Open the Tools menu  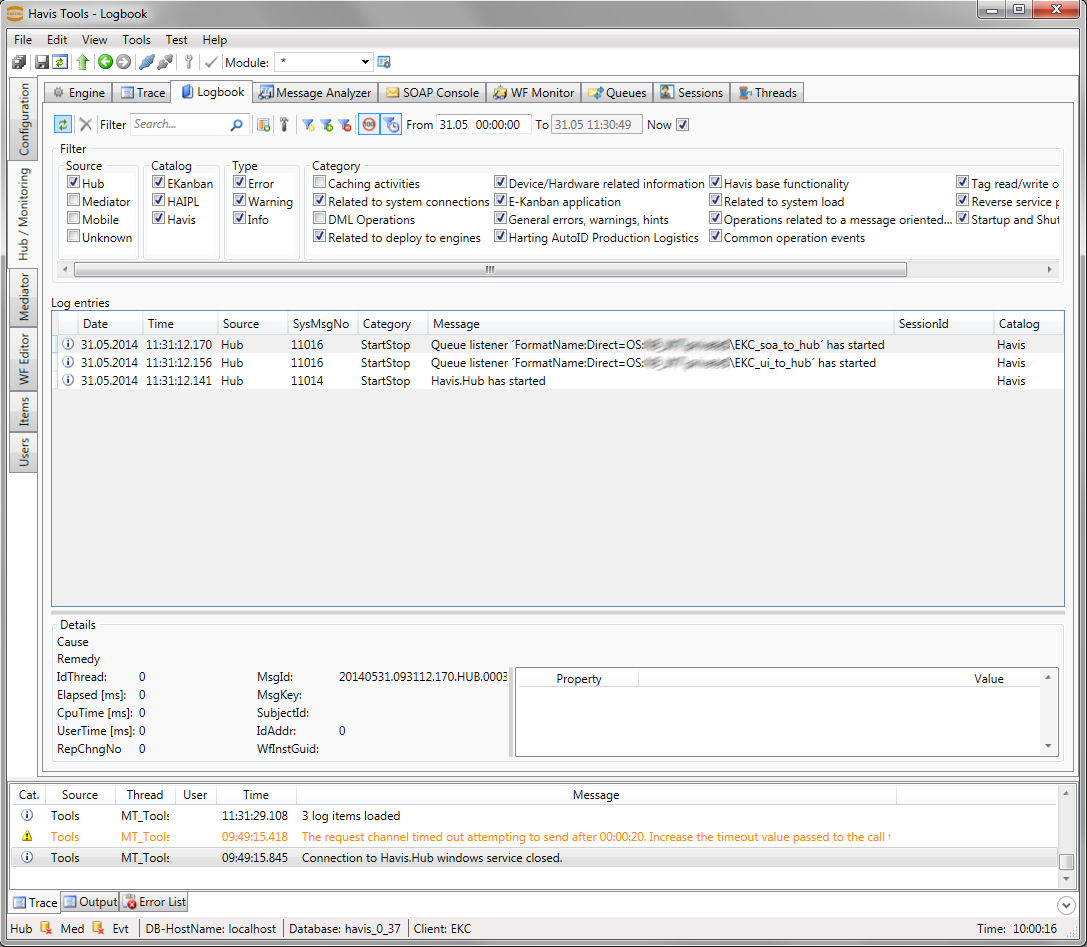pyautogui.click(x=136, y=40)
